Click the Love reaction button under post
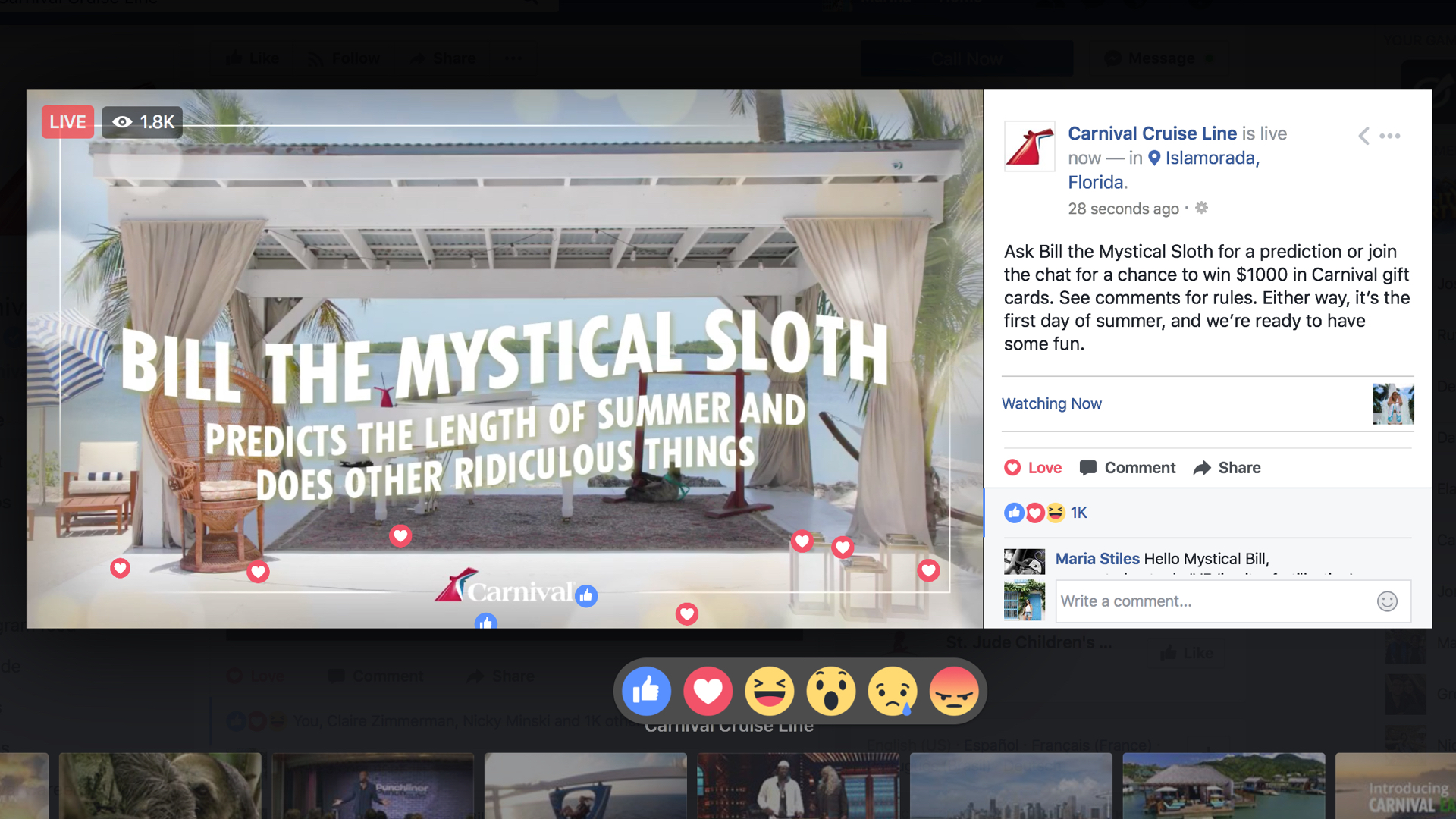1456x819 pixels. tap(1033, 468)
